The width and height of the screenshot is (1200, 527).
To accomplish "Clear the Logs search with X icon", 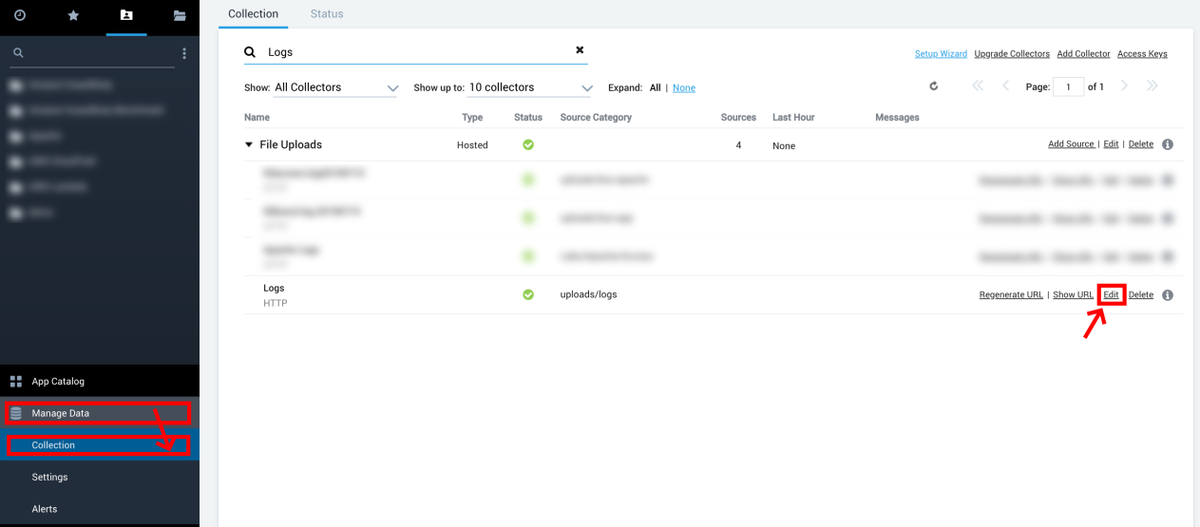I will tap(579, 50).
